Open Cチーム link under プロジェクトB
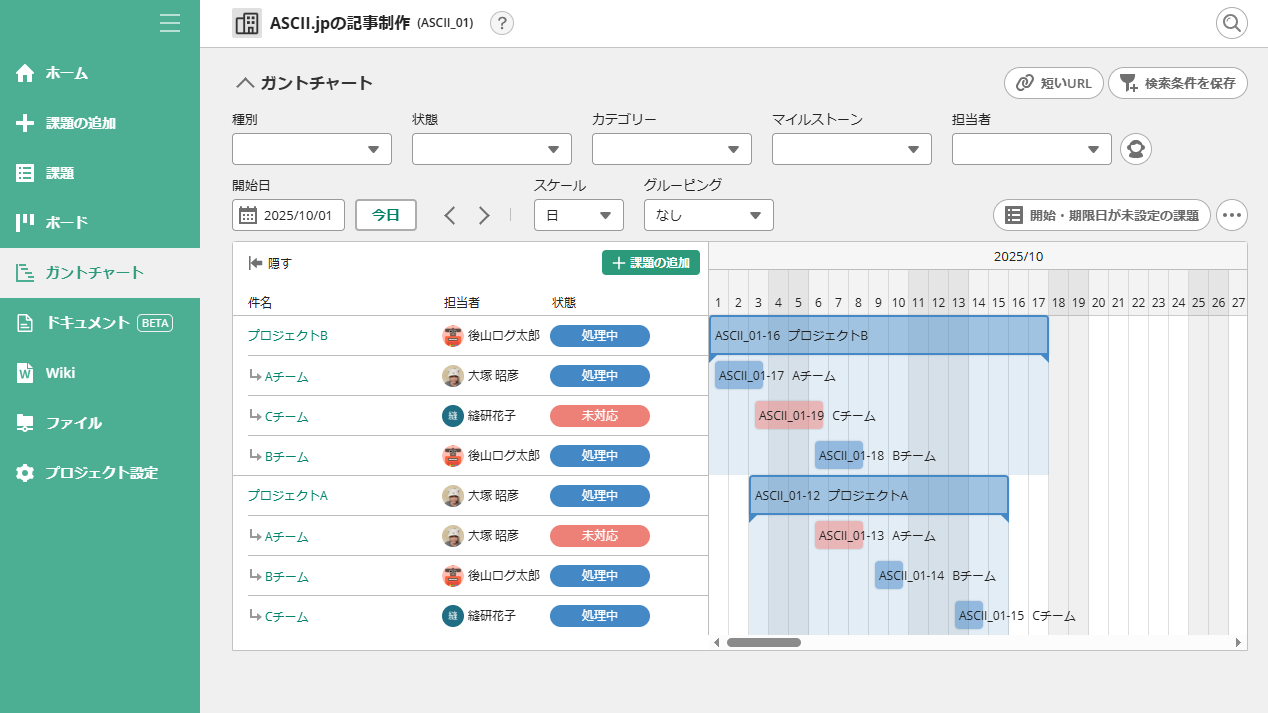This screenshot has height=713, width=1268. [x=286, y=417]
